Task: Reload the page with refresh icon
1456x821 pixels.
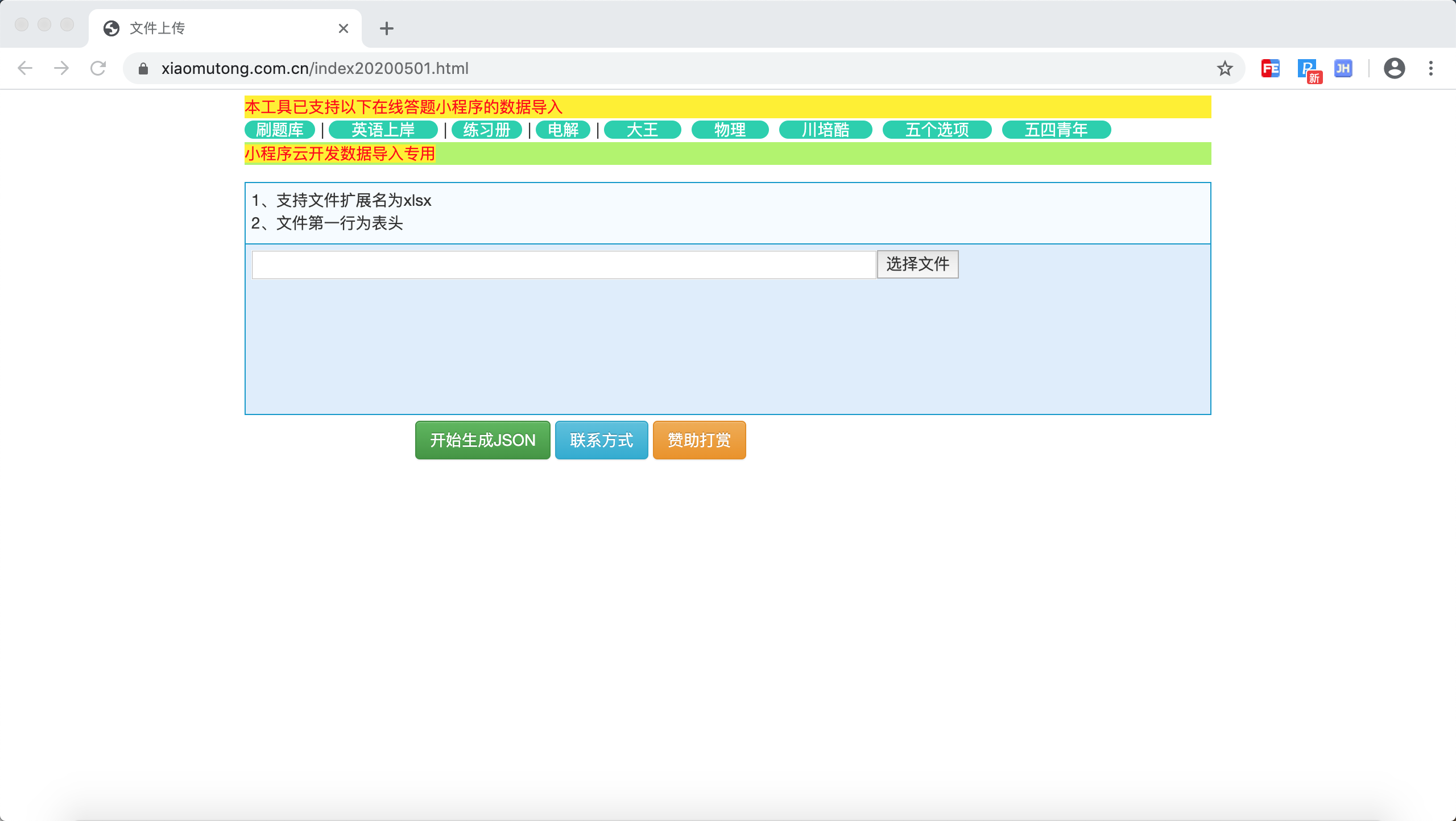Action: coord(98,68)
